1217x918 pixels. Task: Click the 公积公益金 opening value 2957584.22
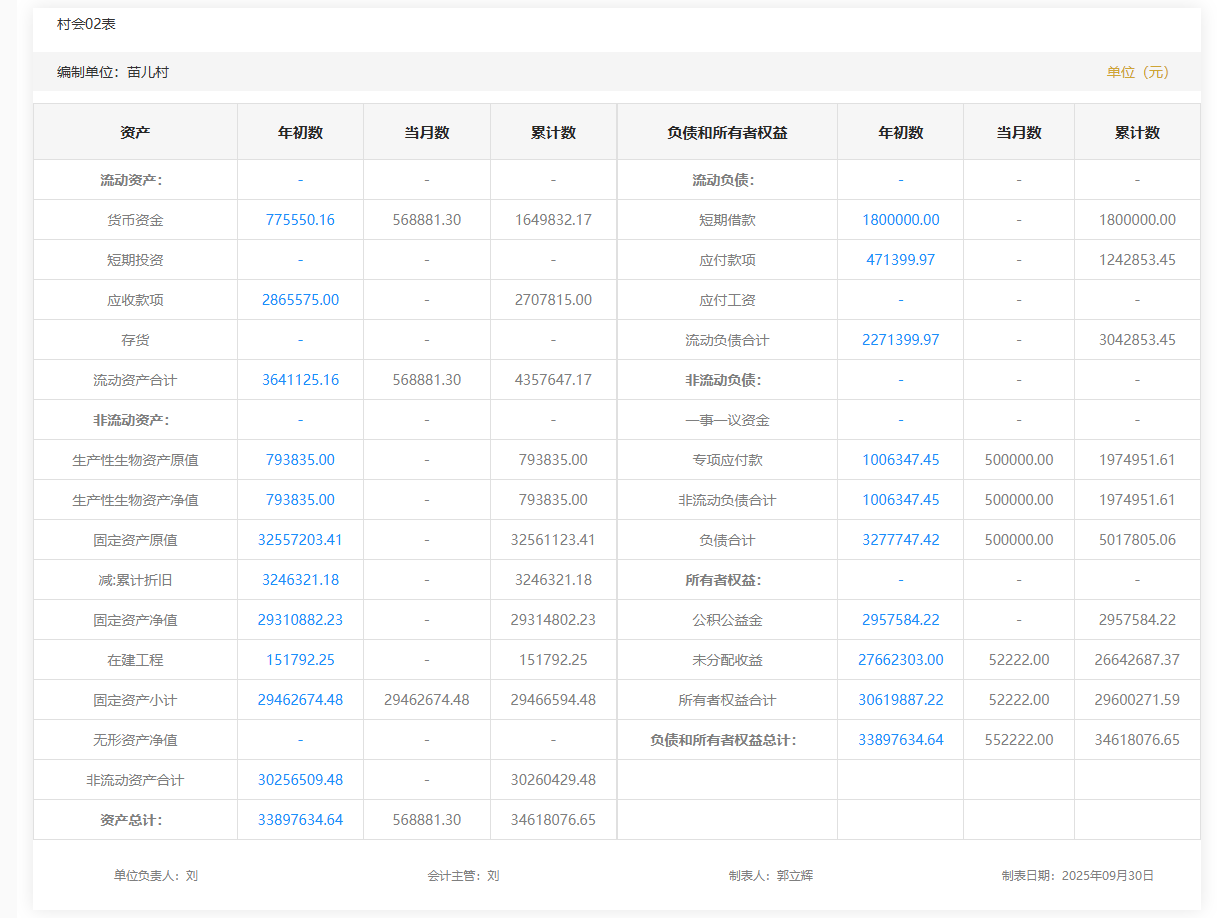click(x=900, y=620)
